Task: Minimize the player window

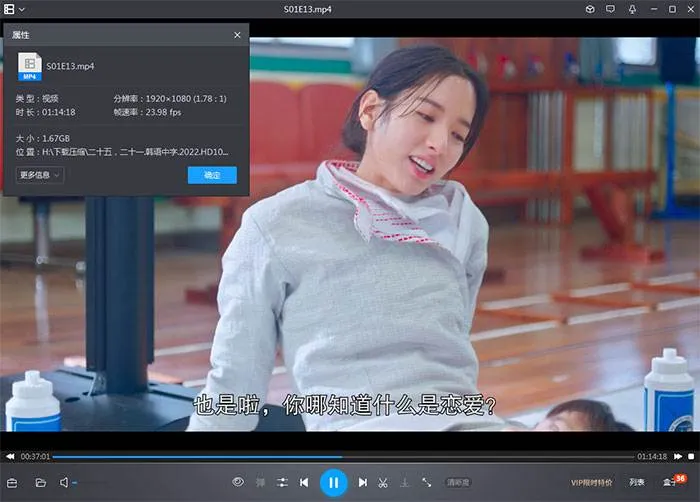Action: [x=654, y=9]
